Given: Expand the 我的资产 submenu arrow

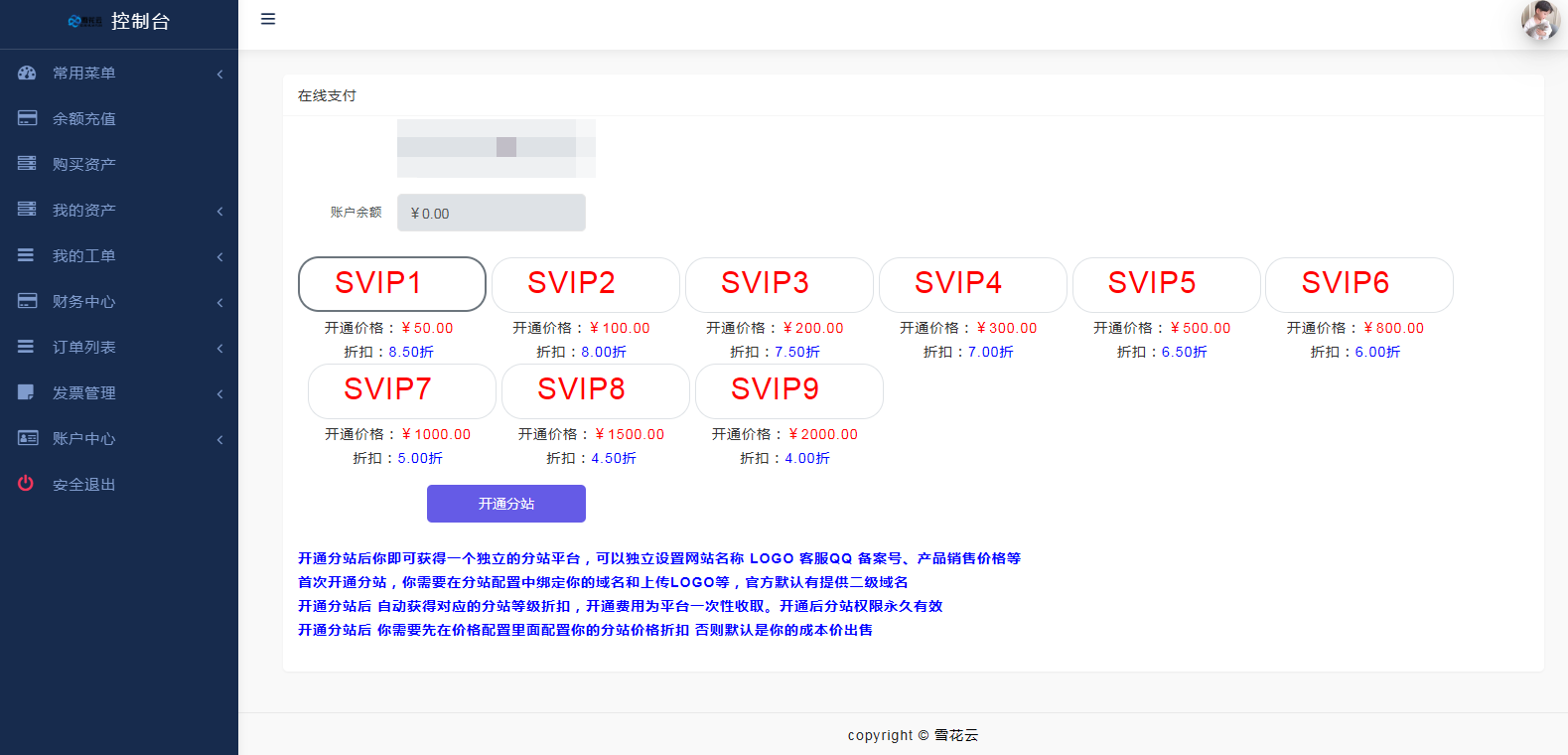Looking at the screenshot, I should (x=219, y=211).
